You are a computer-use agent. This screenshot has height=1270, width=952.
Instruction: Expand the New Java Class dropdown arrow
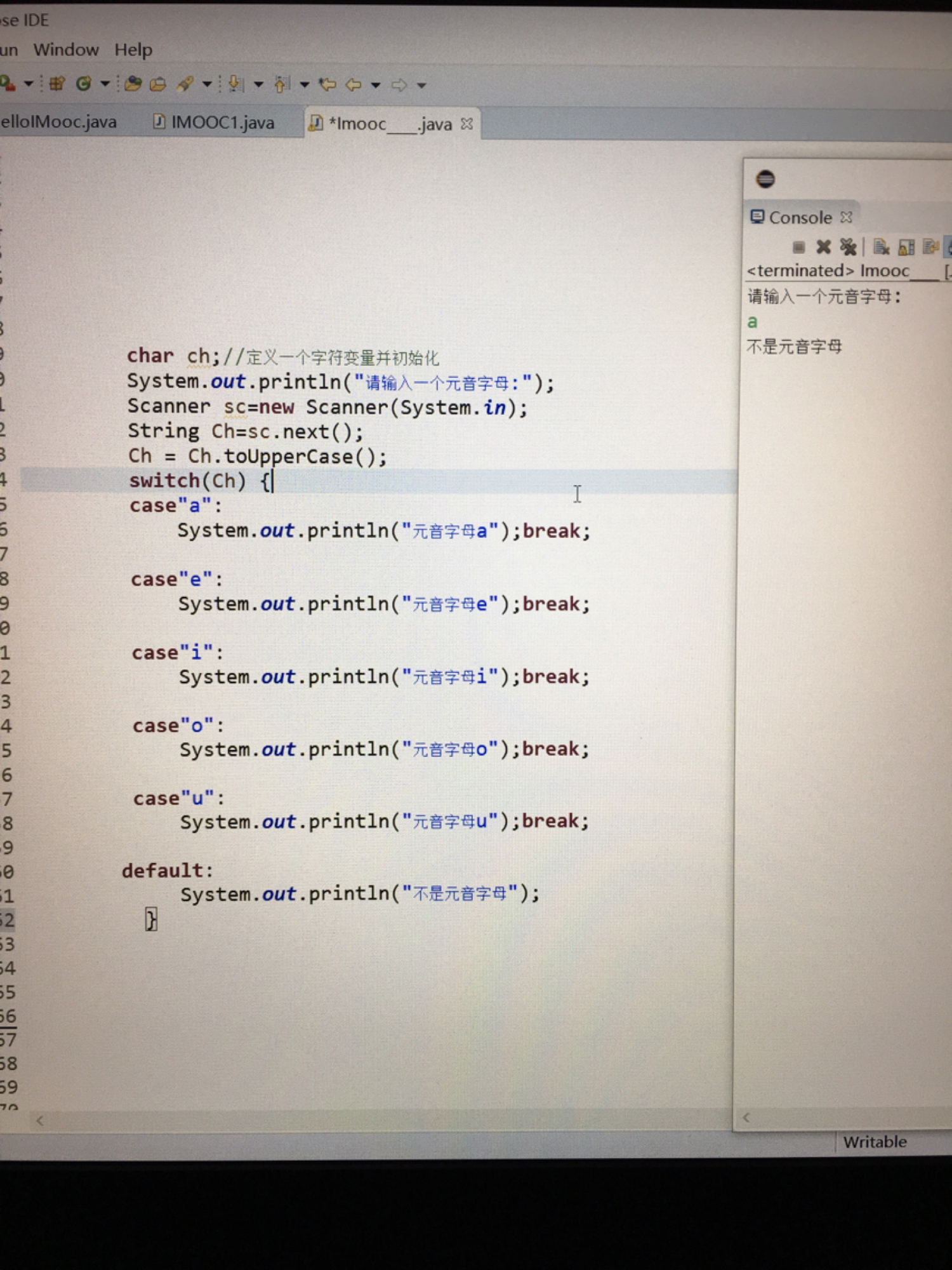105,84
